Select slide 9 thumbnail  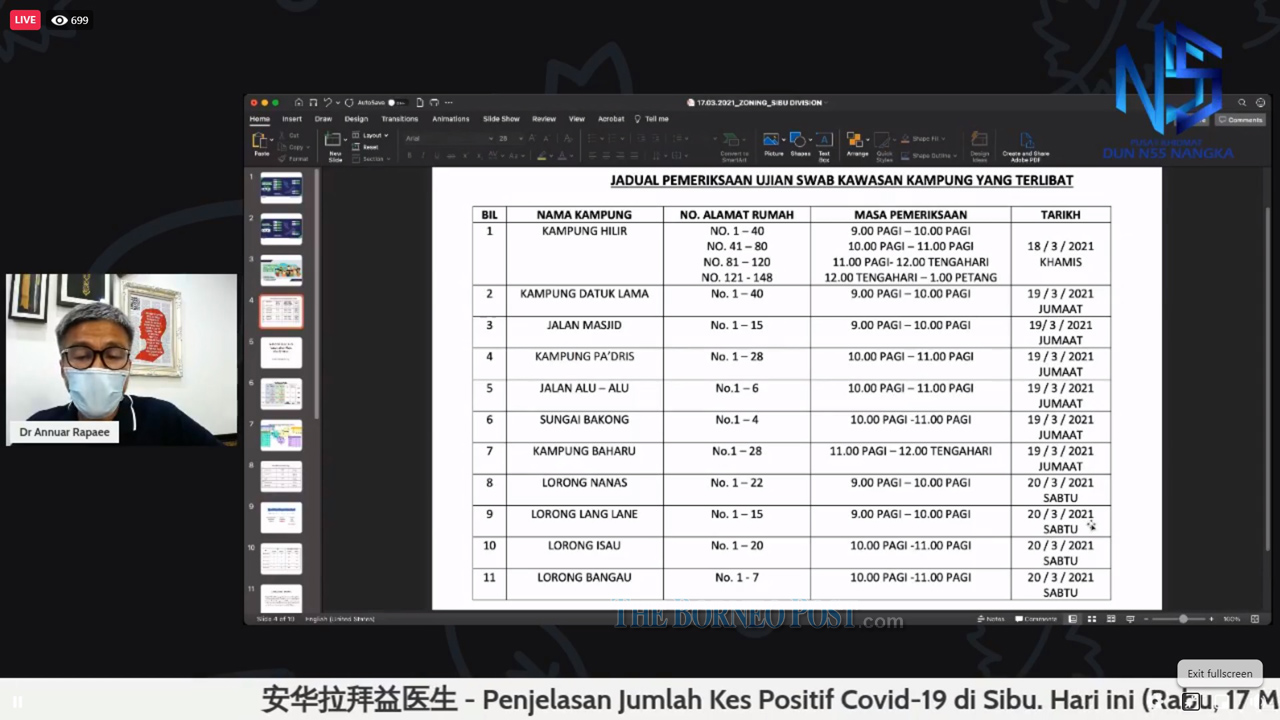click(x=281, y=517)
